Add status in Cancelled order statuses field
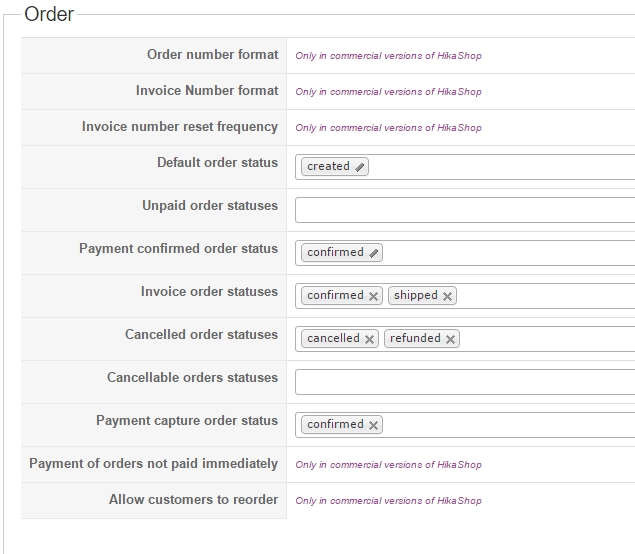635x554 pixels. coord(547,339)
